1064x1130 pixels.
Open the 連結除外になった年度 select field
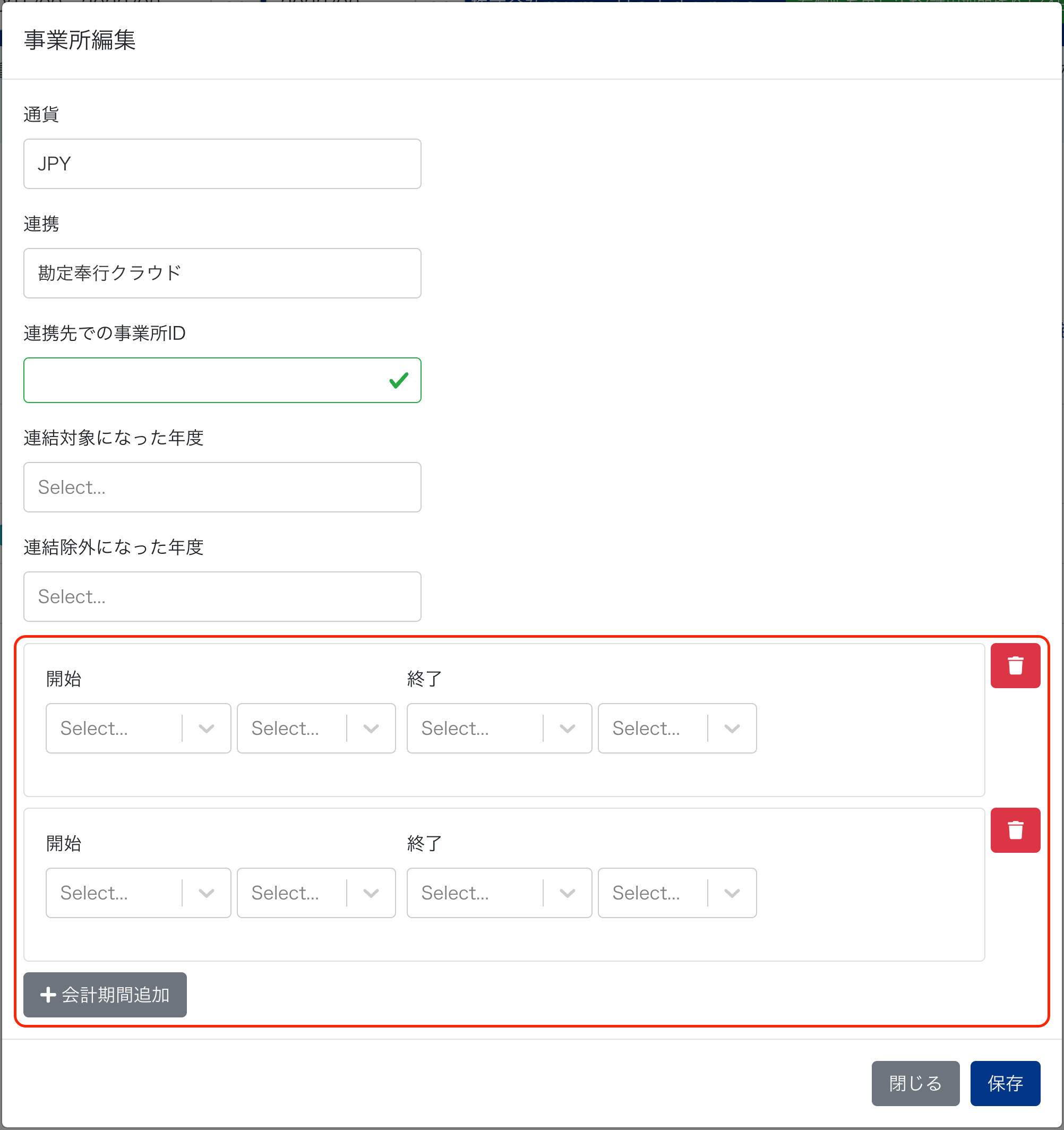[x=222, y=596]
